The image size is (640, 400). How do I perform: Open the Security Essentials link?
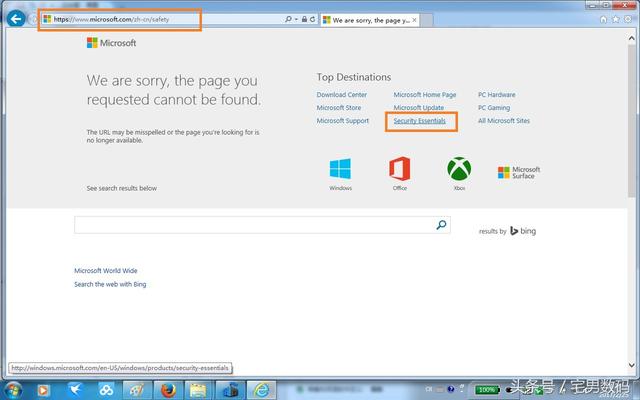(x=420, y=121)
